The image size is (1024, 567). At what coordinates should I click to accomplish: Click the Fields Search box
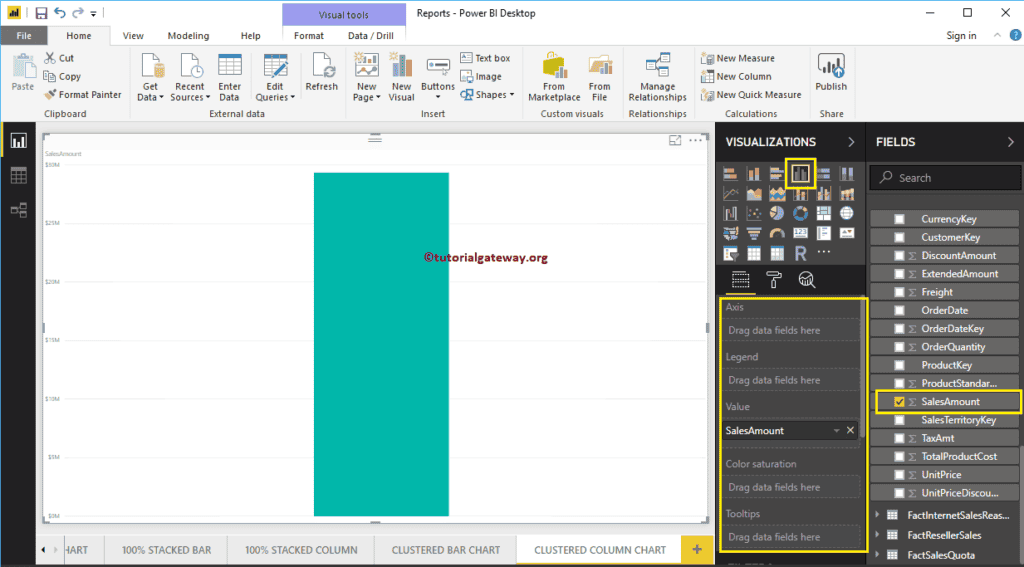[944, 178]
